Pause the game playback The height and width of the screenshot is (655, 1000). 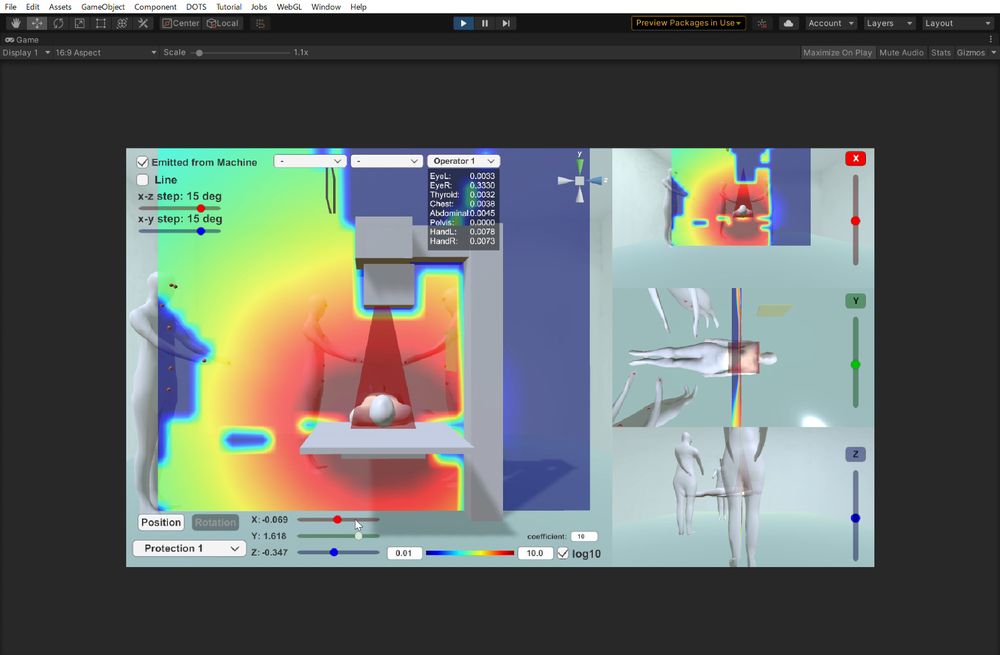(485, 23)
